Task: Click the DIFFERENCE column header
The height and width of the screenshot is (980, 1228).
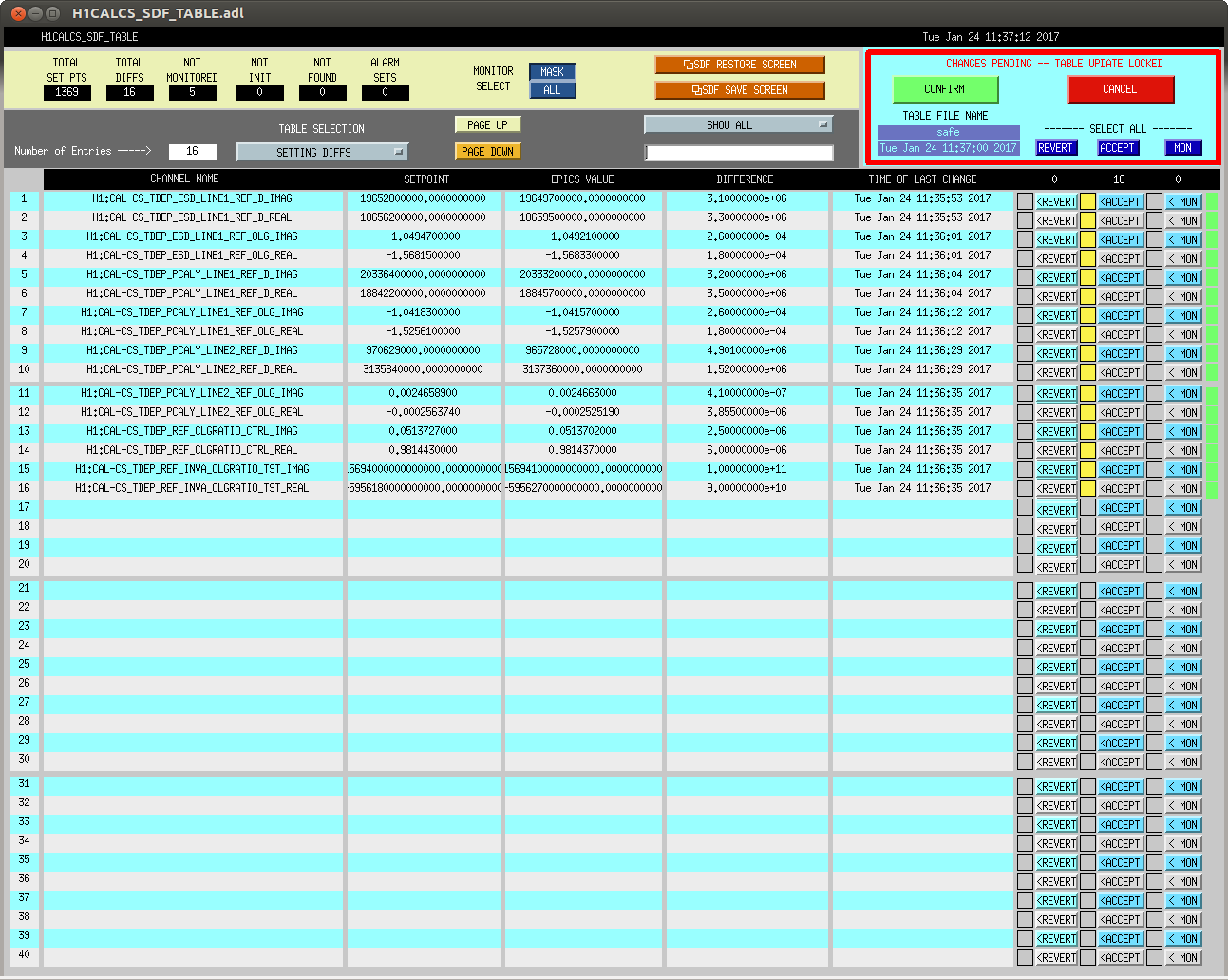Action: pos(745,179)
